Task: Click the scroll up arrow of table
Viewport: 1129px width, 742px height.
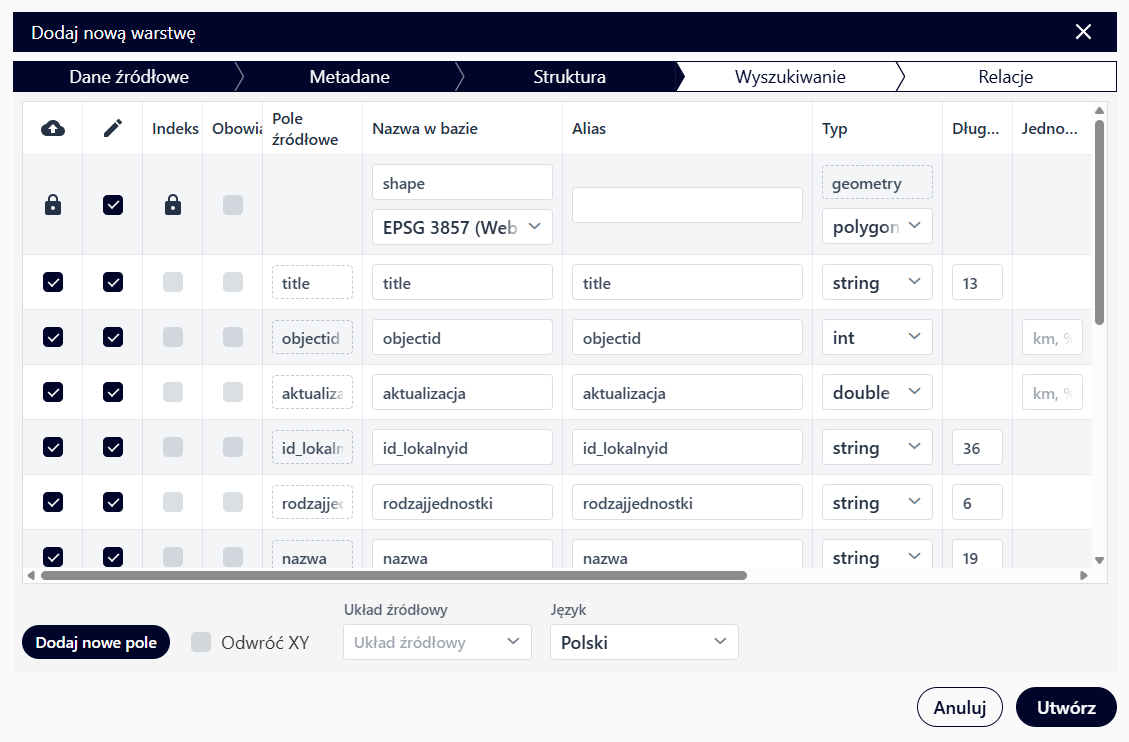Action: pyautogui.click(x=1099, y=111)
